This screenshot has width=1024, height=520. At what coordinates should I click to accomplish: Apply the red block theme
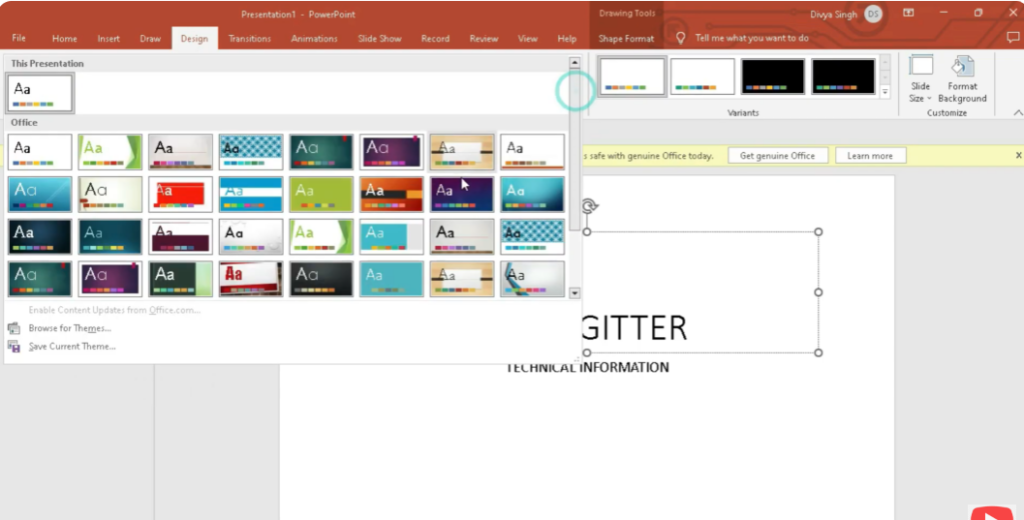coord(180,194)
